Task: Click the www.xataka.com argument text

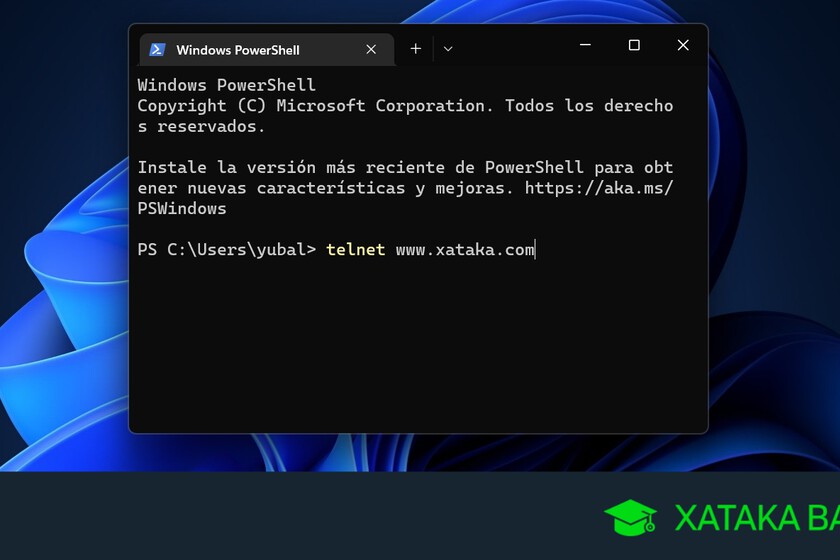Action: point(465,250)
